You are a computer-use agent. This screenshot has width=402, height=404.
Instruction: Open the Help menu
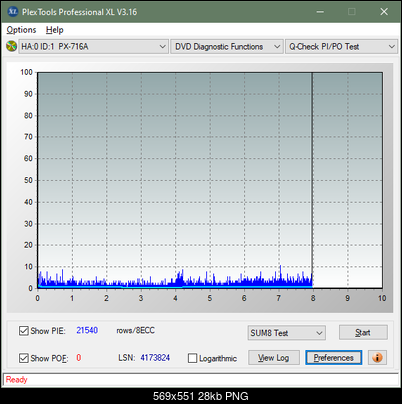[55, 30]
